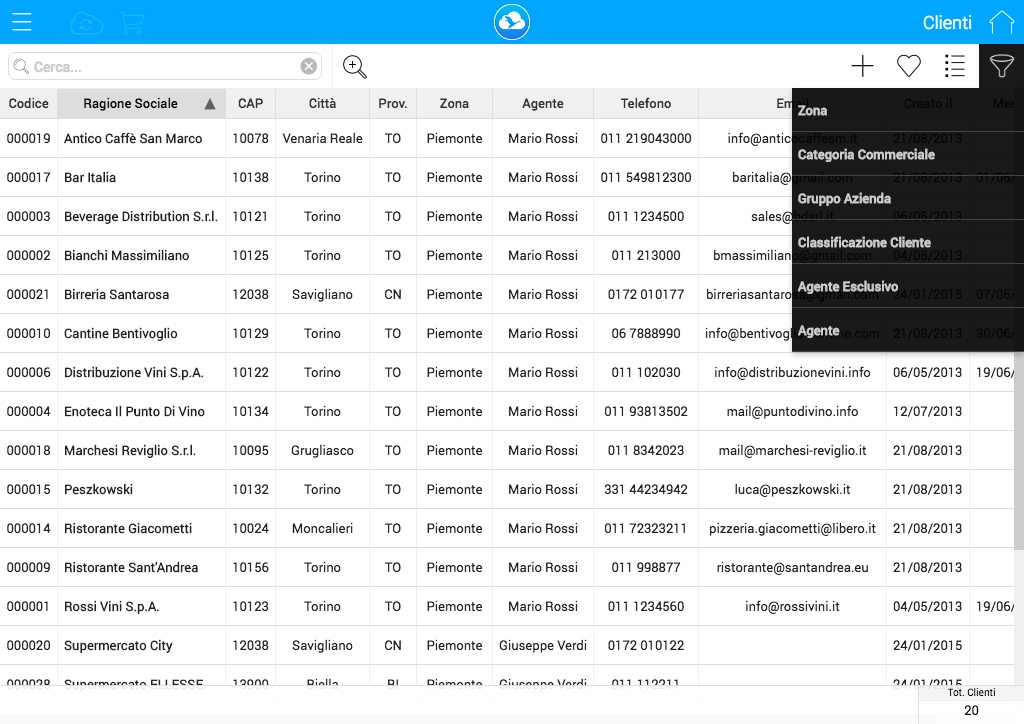Open the list view options icon
This screenshot has width=1024, height=724.
(x=954, y=66)
